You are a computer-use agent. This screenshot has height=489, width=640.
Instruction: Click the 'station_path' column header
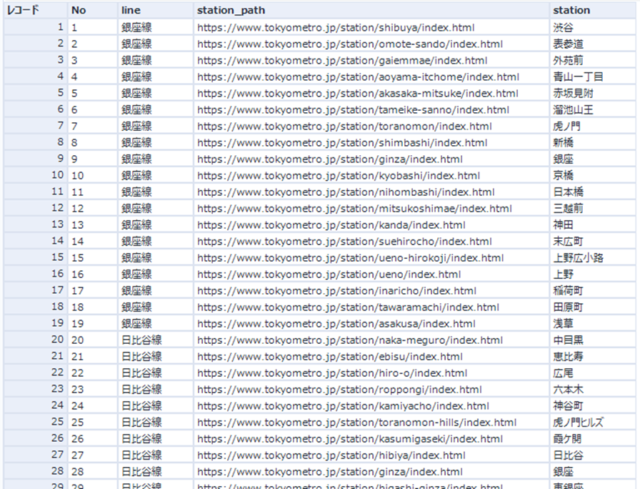point(371,10)
